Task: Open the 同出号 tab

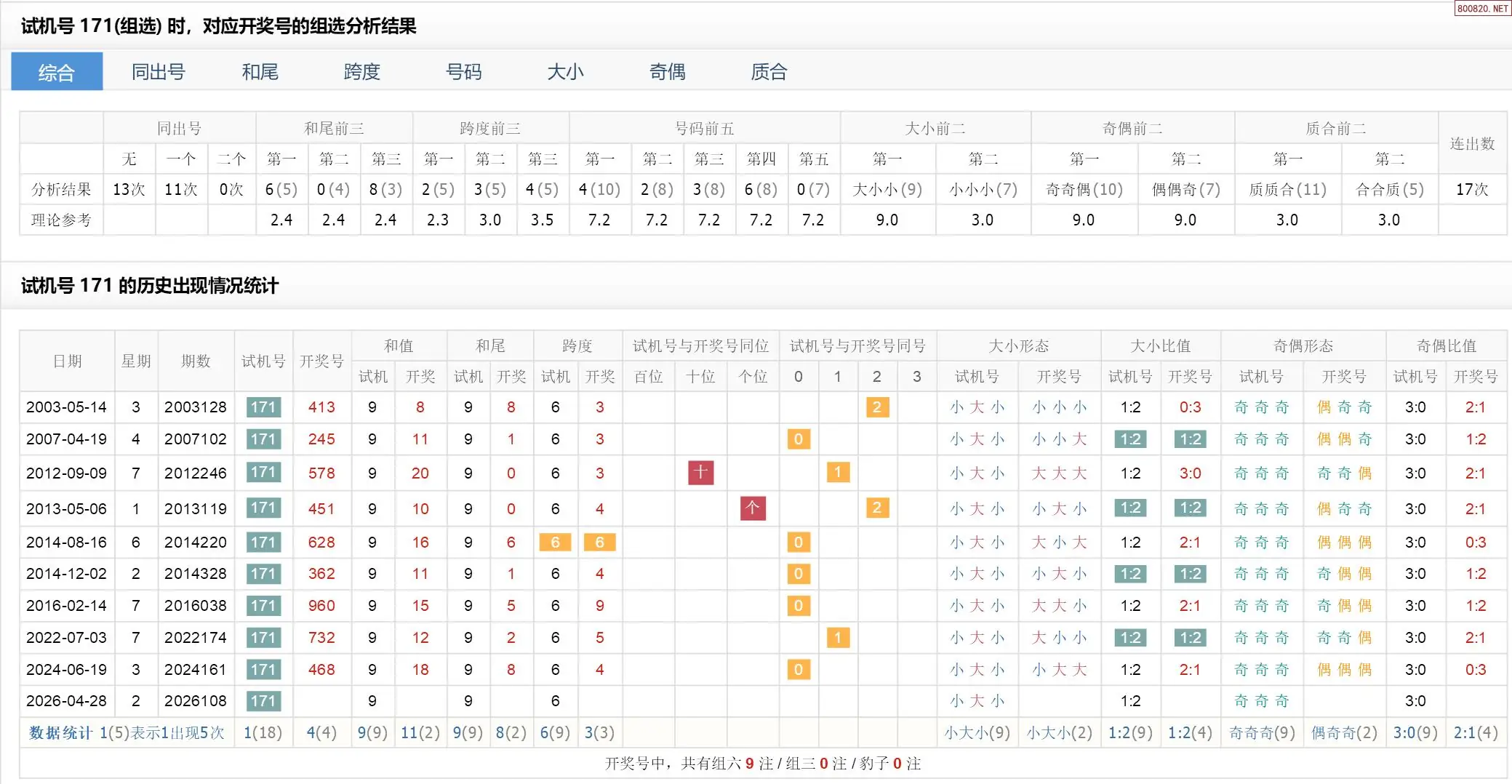Action: point(158,72)
